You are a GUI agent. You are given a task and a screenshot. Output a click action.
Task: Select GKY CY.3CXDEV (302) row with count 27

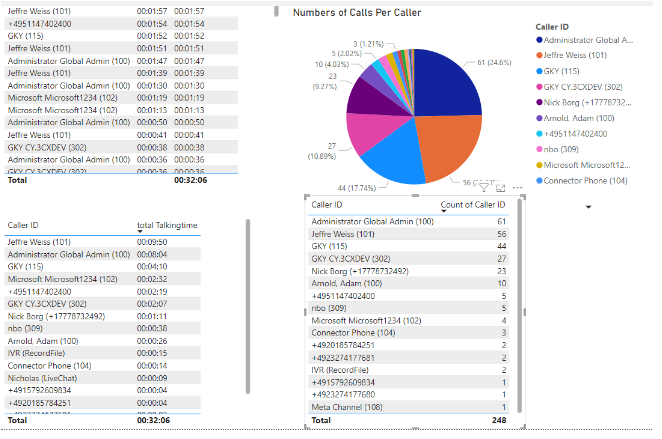(x=409, y=259)
